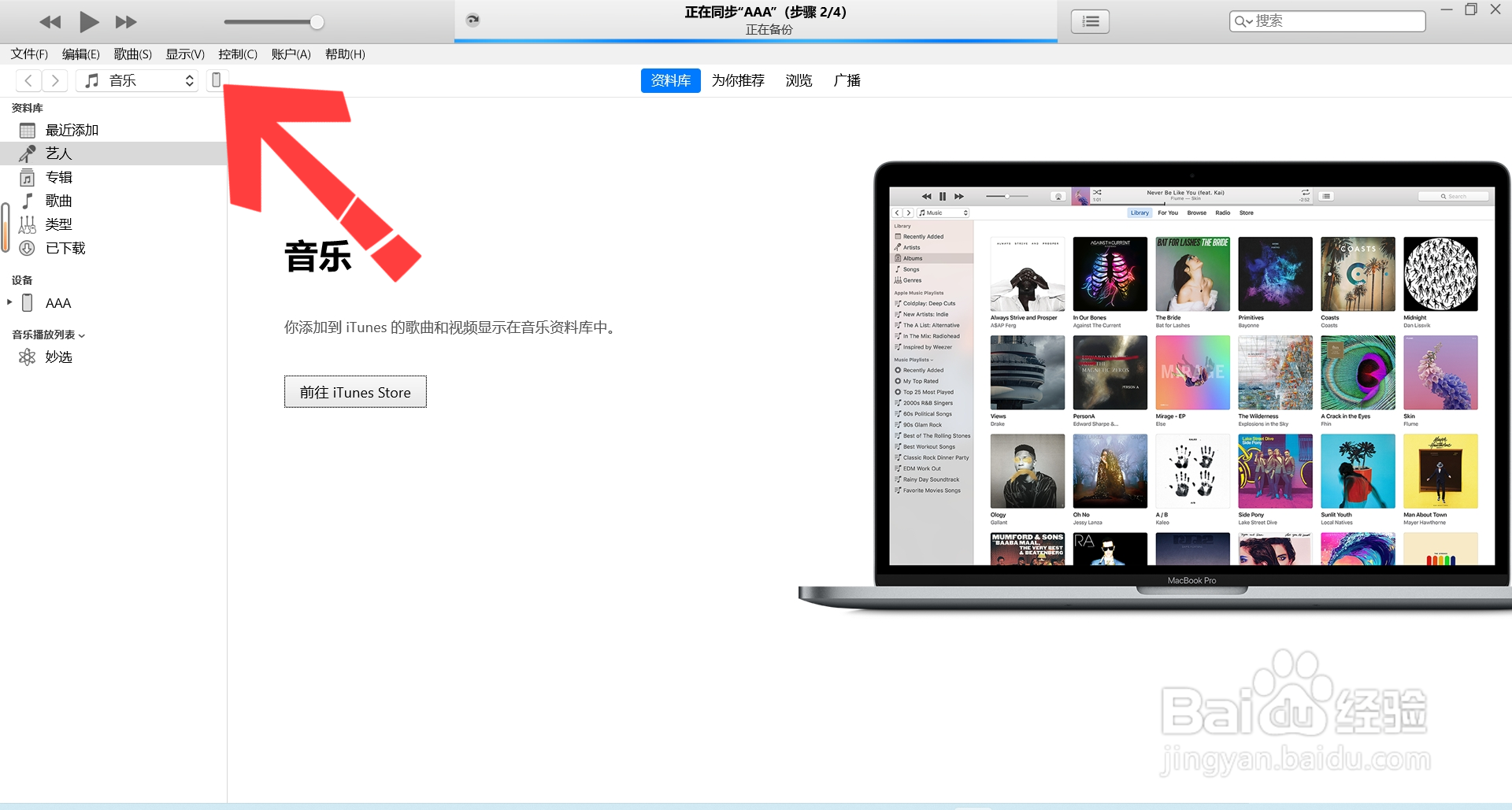Open the 控制(C) menu
The width and height of the screenshot is (1512, 810).
pyautogui.click(x=238, y=54)
